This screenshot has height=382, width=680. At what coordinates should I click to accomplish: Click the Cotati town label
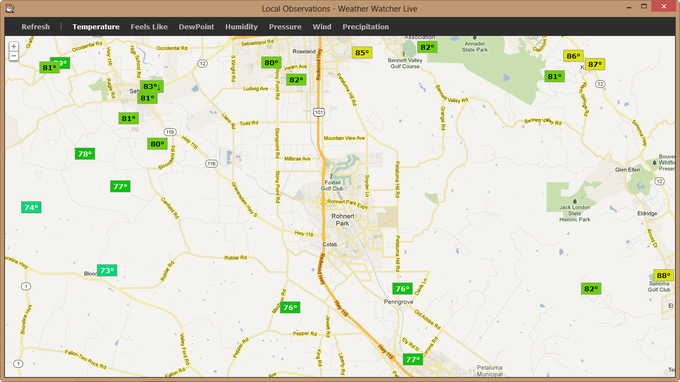[x=330, y=244]
